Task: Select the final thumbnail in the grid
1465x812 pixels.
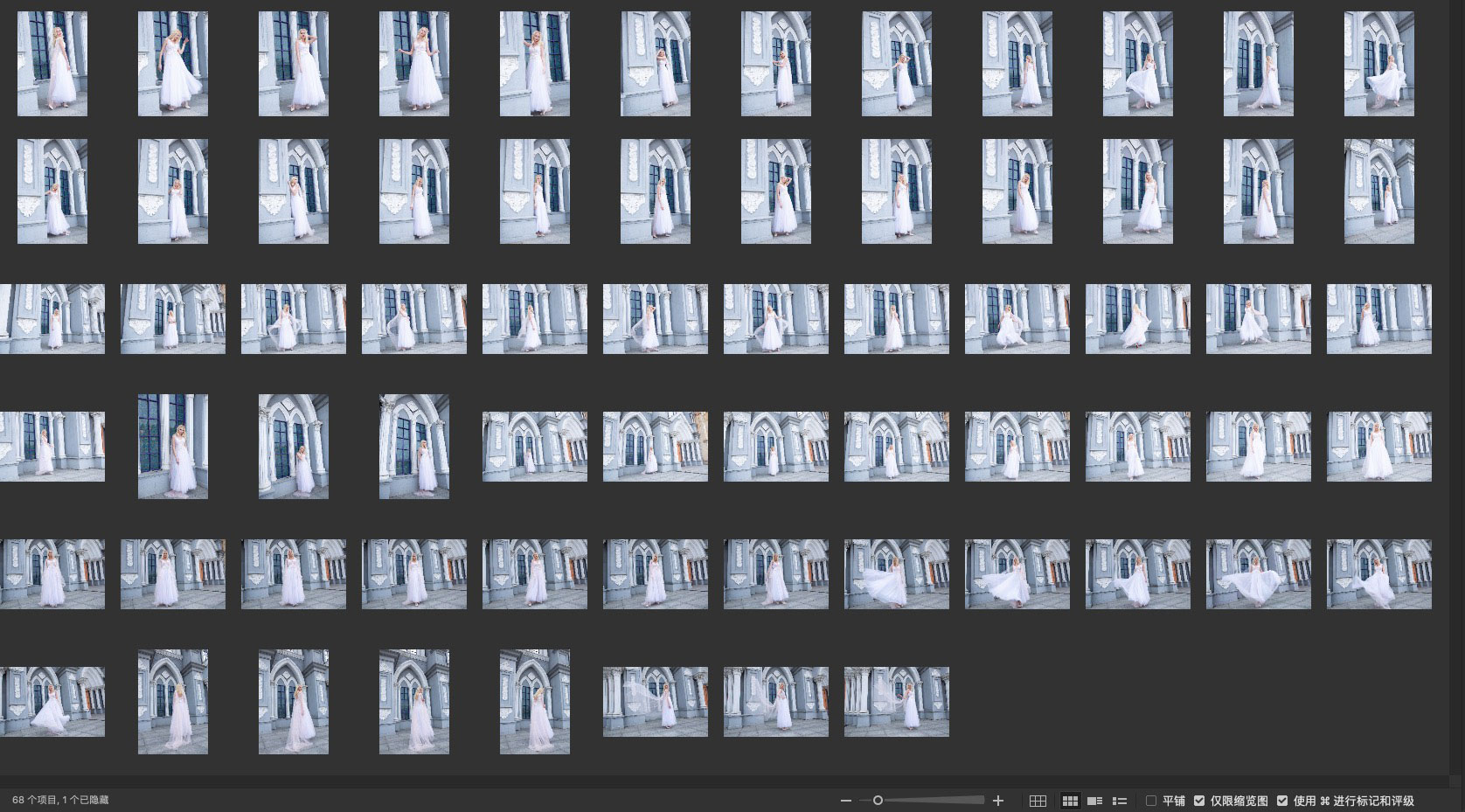Action: click(x=896, y=702)
